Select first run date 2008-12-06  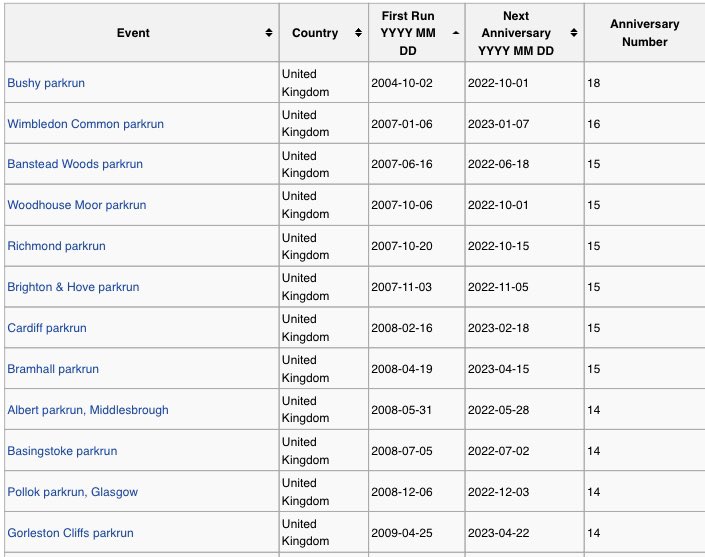point(402,492)
